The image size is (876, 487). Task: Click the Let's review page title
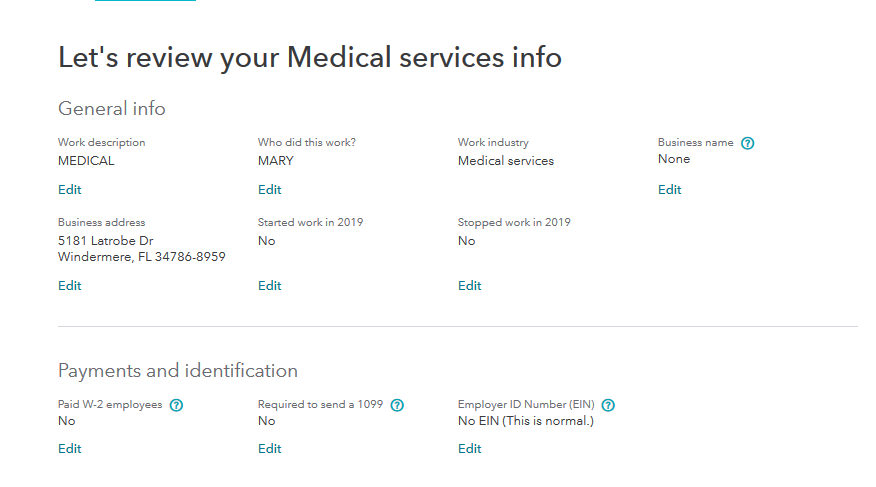pyautogui.click(x=310, y=58)
